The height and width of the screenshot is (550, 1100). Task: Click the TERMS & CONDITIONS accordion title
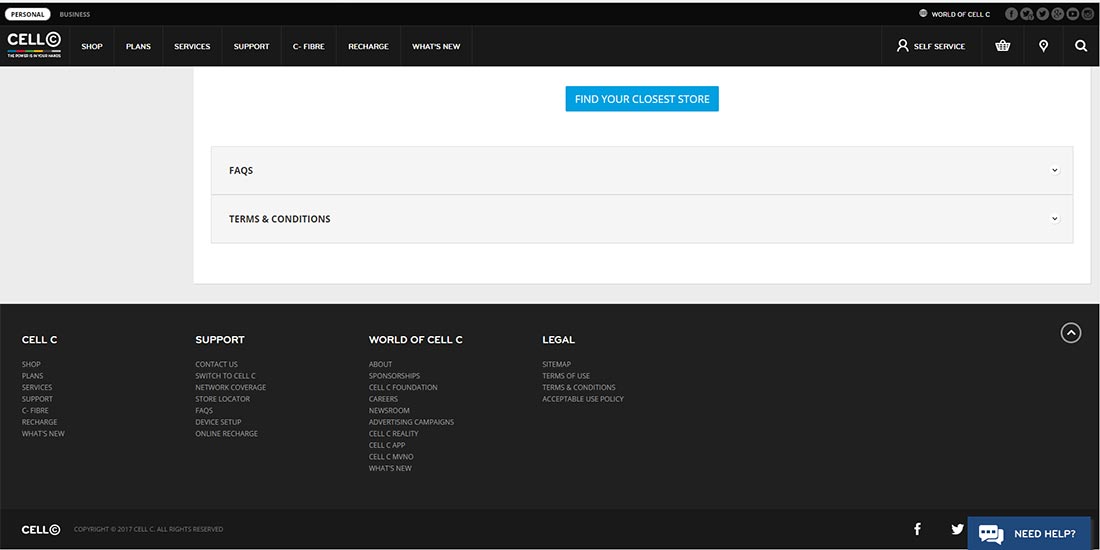point(279,219)
